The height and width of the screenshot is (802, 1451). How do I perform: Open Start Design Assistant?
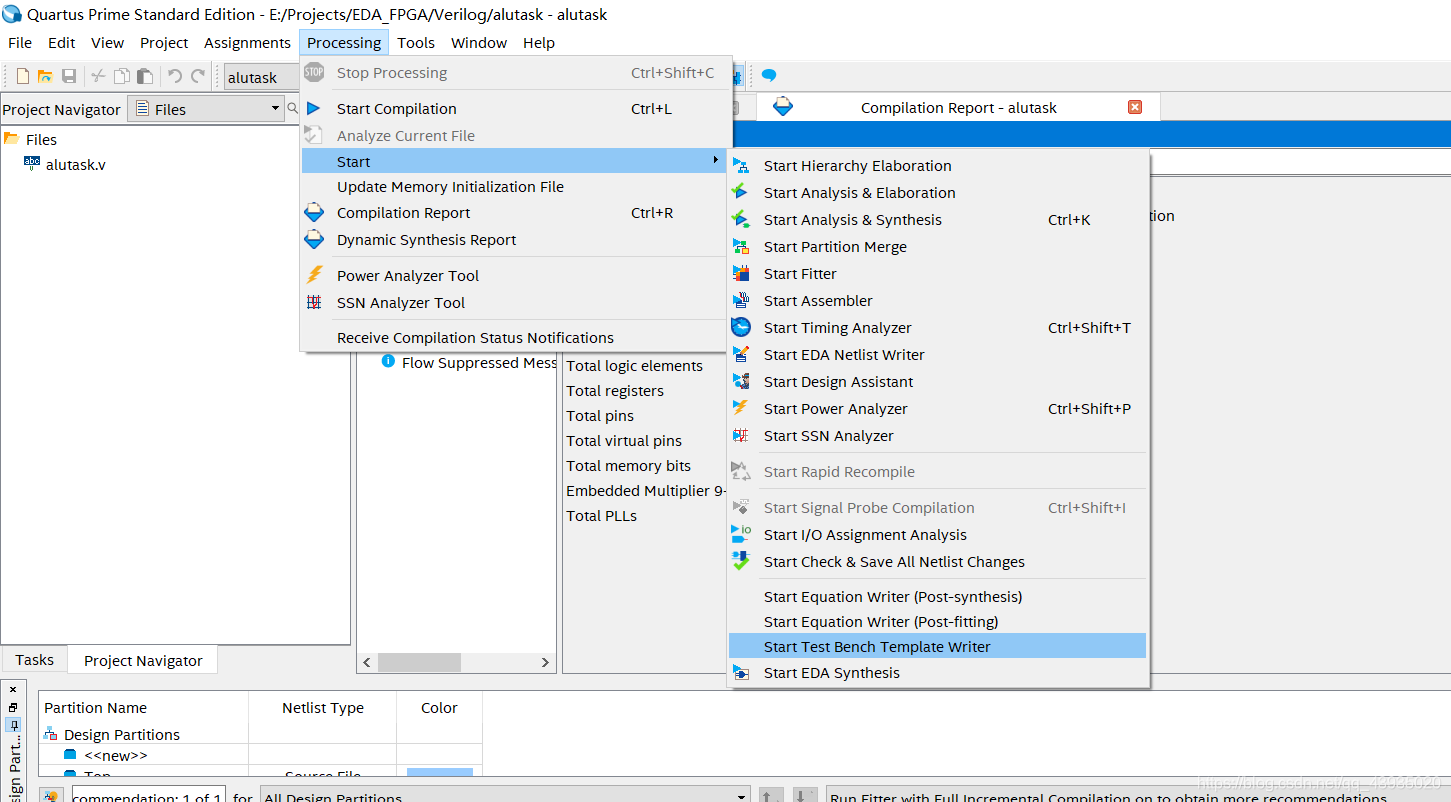click(838, 381)
